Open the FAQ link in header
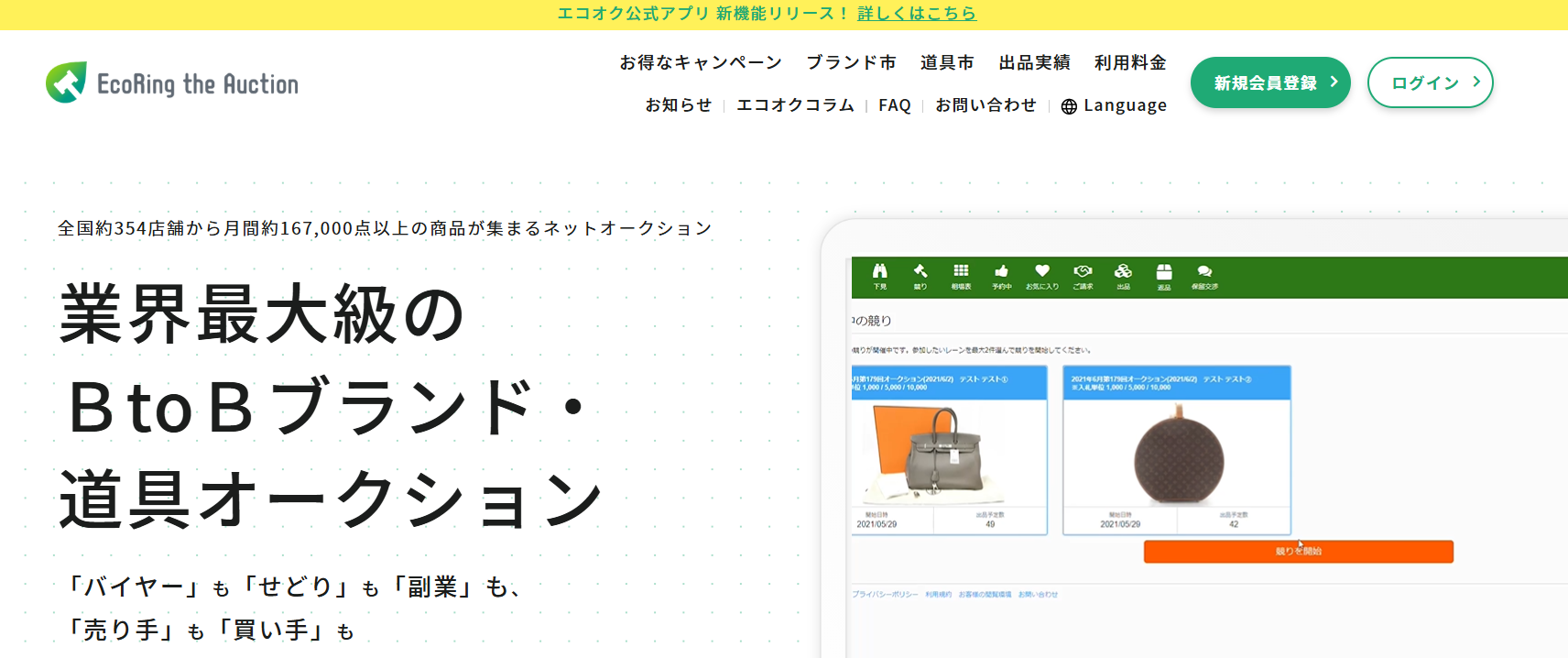This screenshot has width=1568, height=658. [895, 105]
